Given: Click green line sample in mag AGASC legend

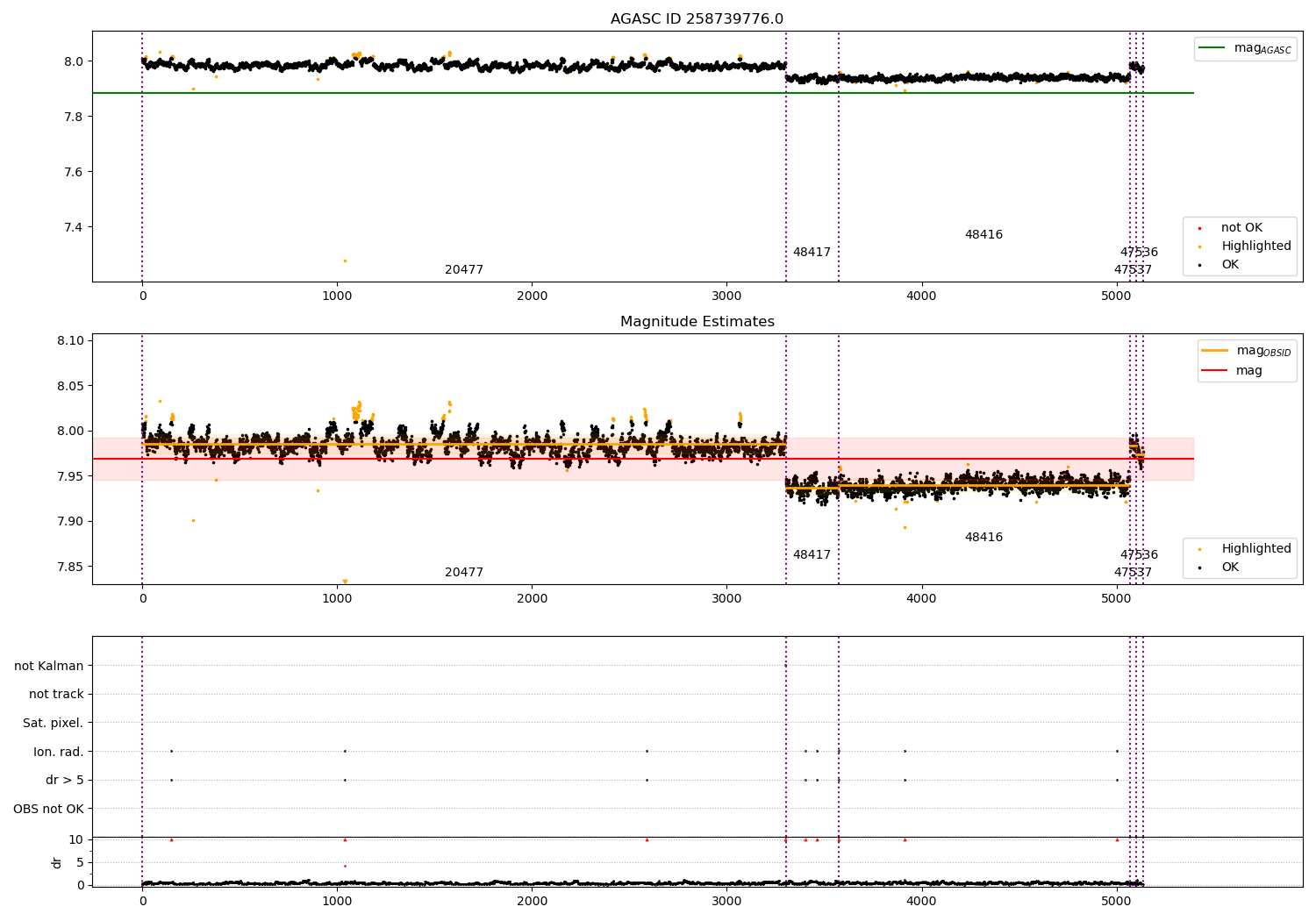Looking at the screenshot, I should point(1212,48).
